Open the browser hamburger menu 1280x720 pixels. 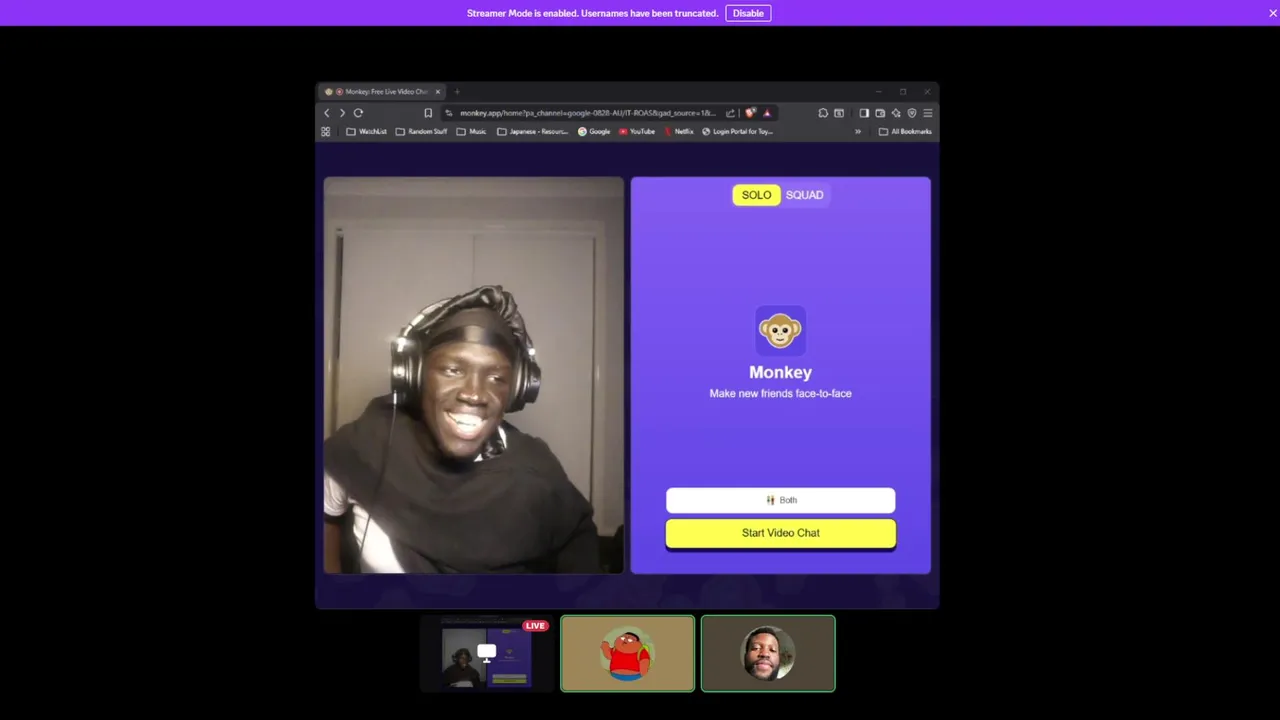pos(928,113)
